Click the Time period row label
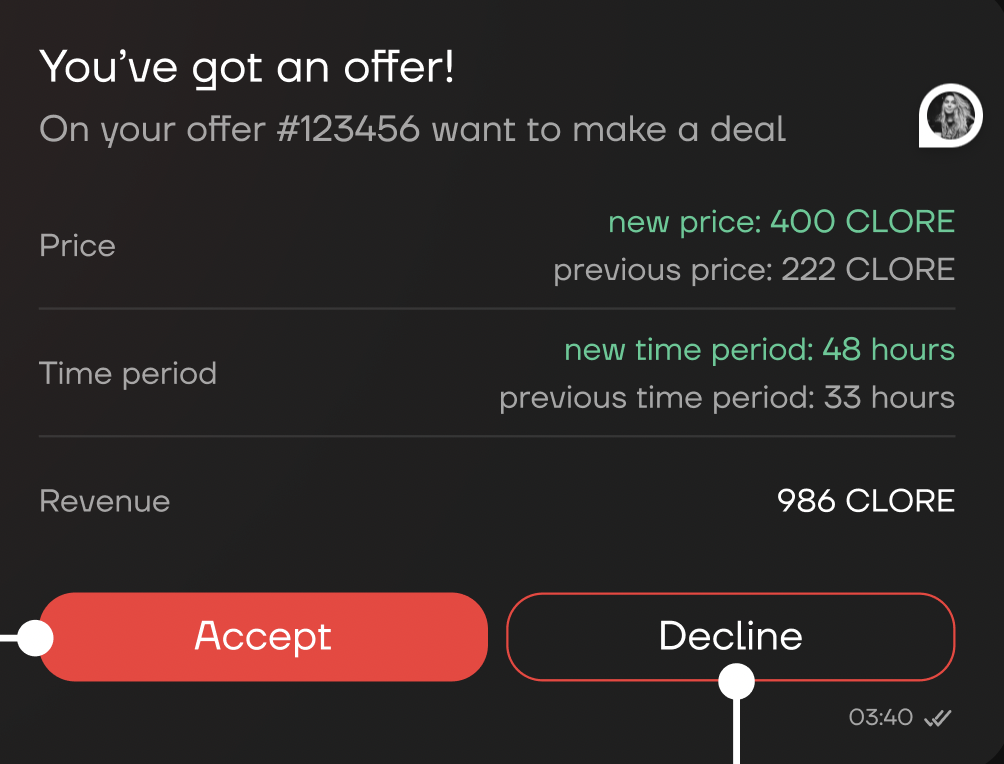Viewport: 1004px width, 764px height. coord(128,374)
